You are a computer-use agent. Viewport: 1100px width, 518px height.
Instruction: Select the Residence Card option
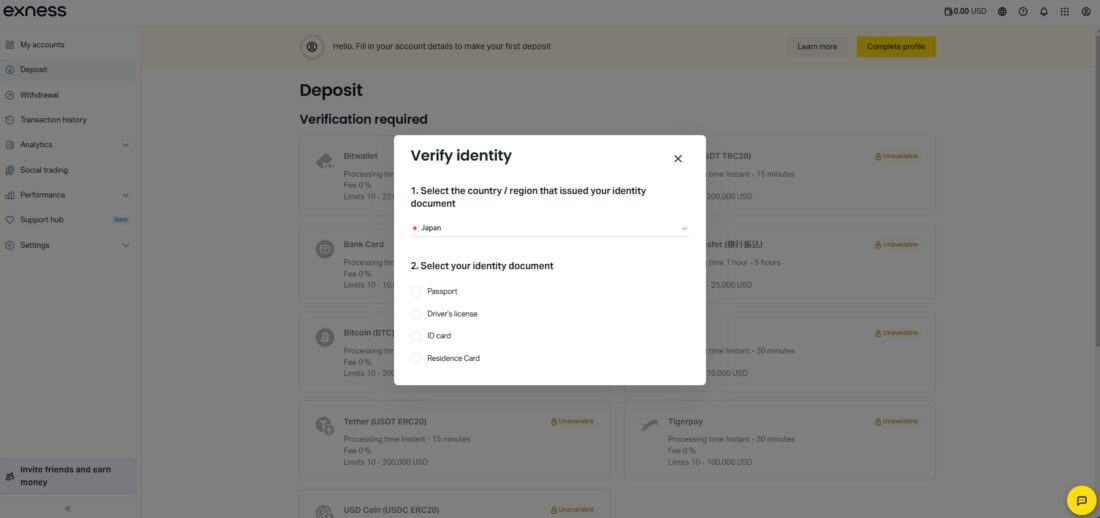pos(416,358)
